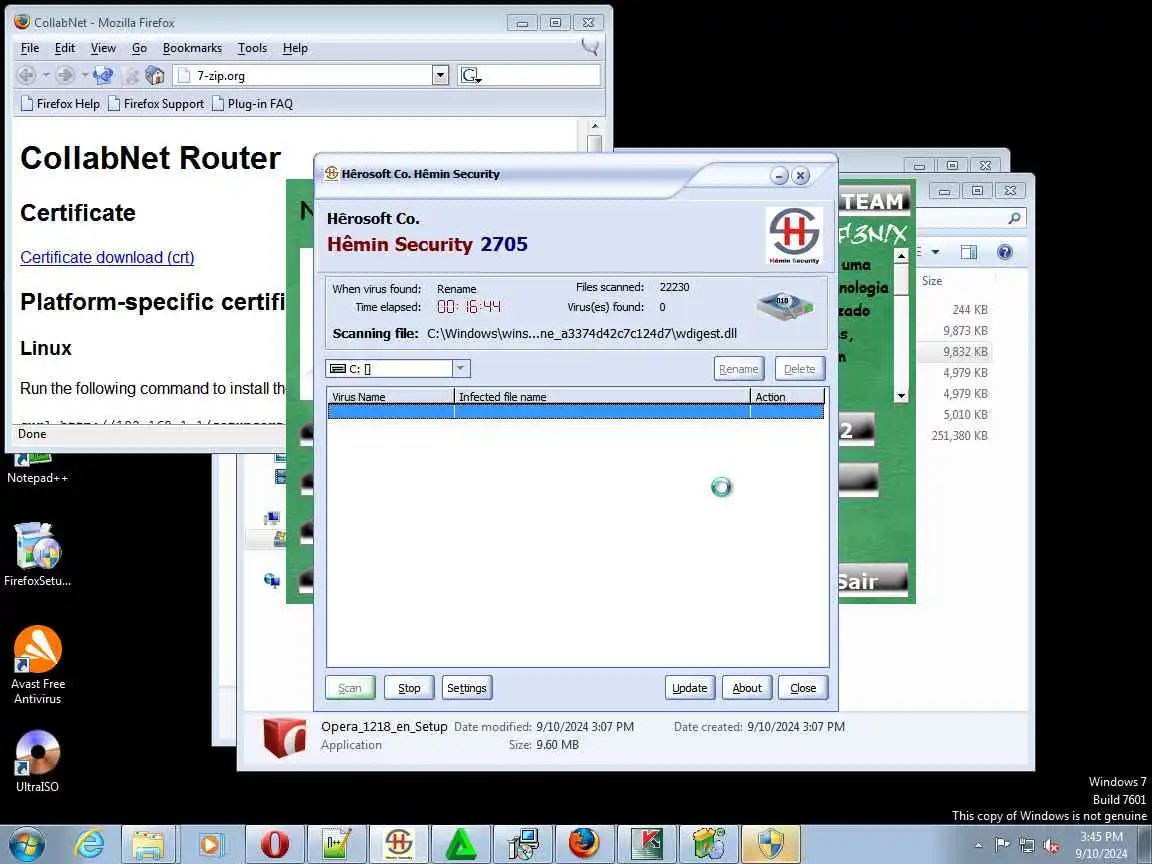Image resolution: width=1152 pixels, height=864 pixels.
Task: Click the network icon in system tray
Action: tap(1026, 845)
